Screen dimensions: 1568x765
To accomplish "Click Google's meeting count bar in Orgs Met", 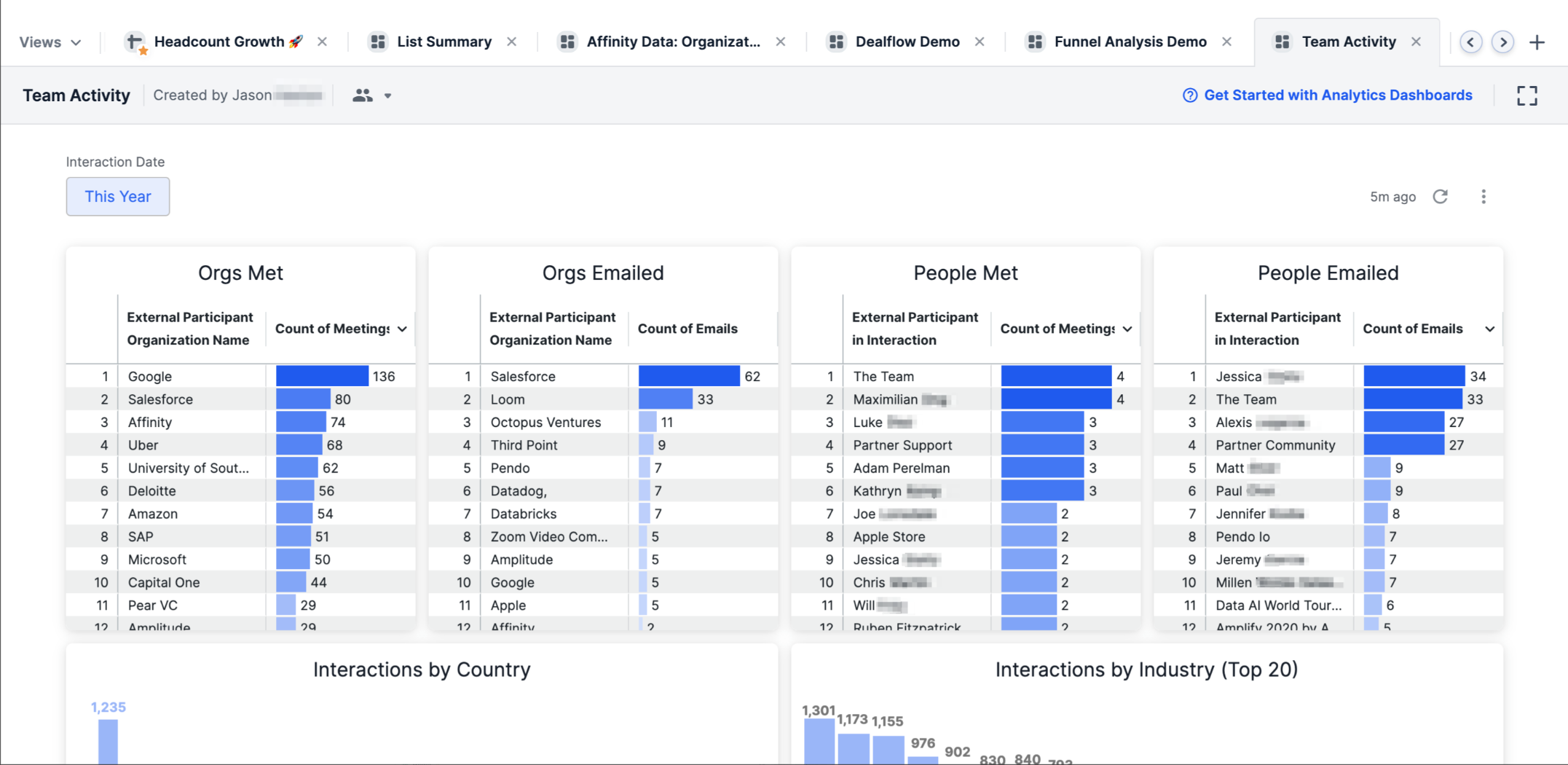I will (322, 376).
